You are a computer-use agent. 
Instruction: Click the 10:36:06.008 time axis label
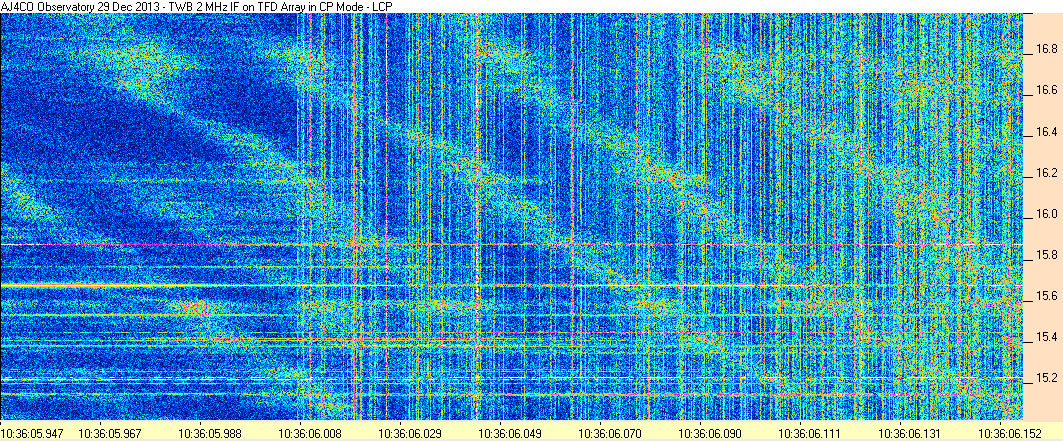(308, 432)
